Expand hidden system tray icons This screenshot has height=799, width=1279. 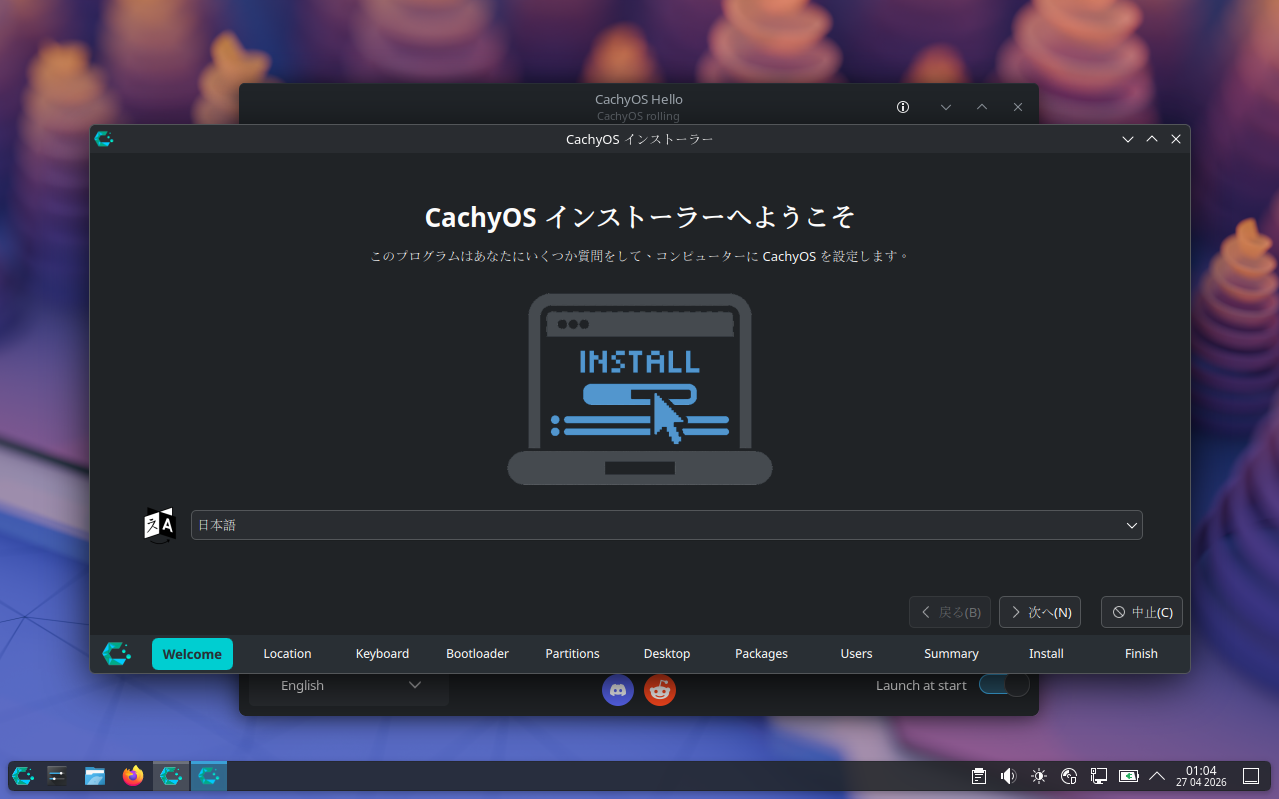pyautogui.click(x=1158, y=776)
